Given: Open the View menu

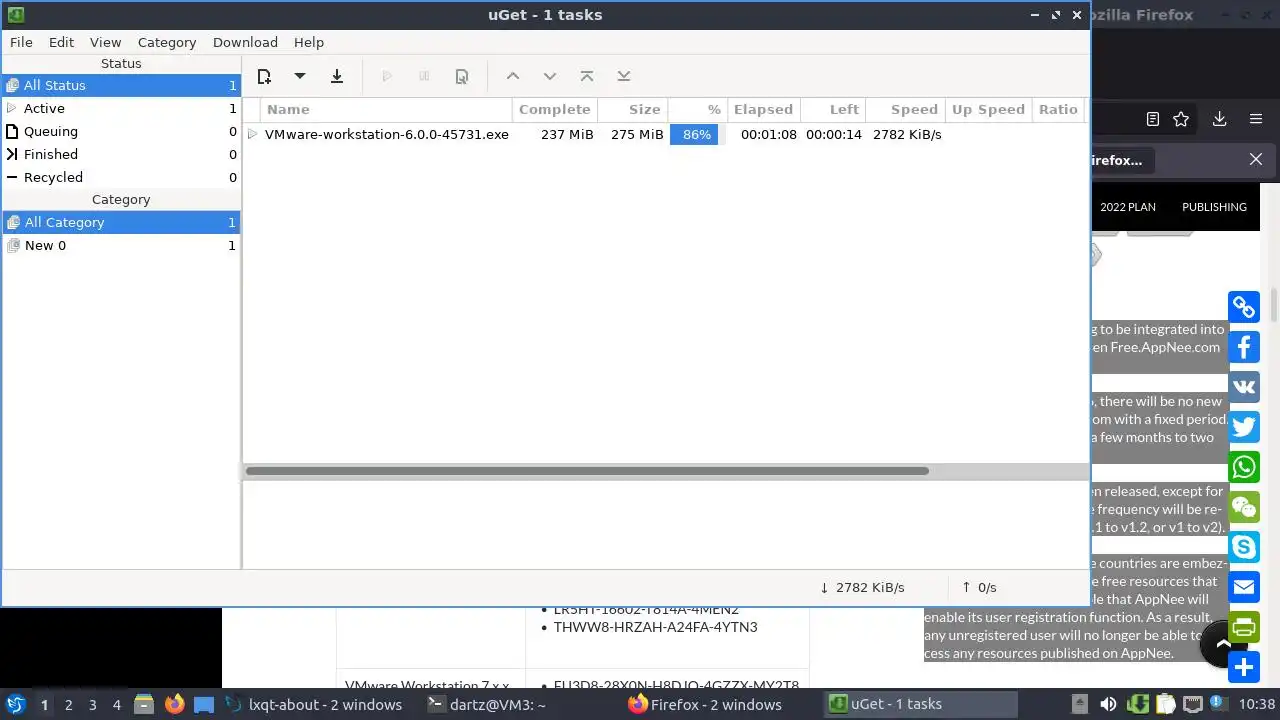Looking at the screenshot, I should click(105, 42).
